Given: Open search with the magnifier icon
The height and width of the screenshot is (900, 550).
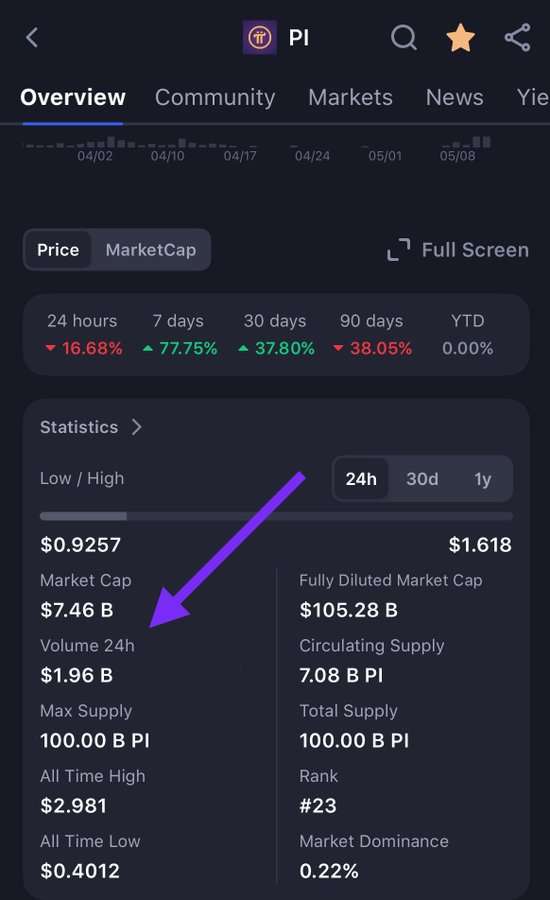Looking at the screenshot, I should (x=404, y=38).
